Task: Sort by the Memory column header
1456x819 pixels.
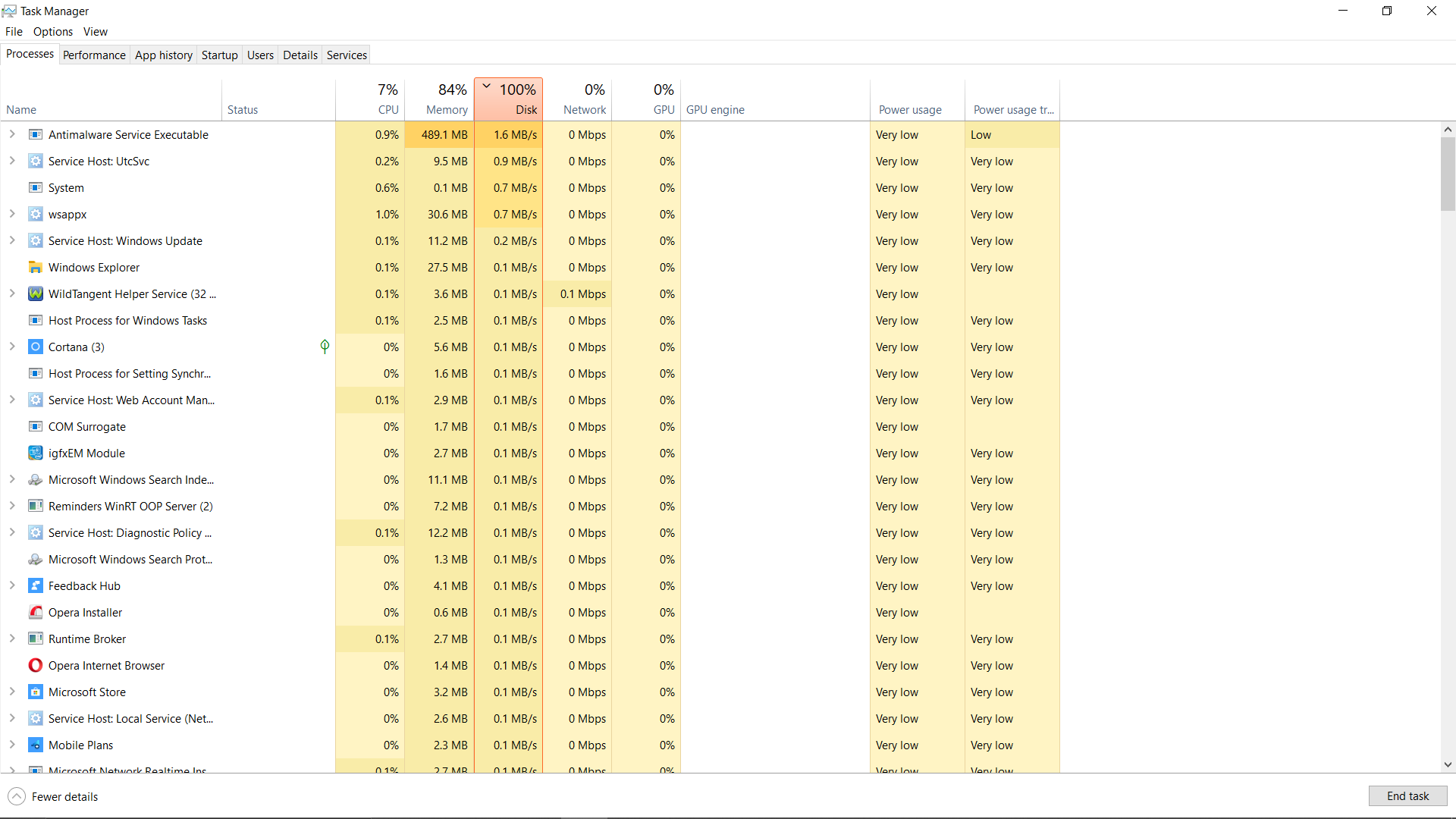Action: point(439,99)
